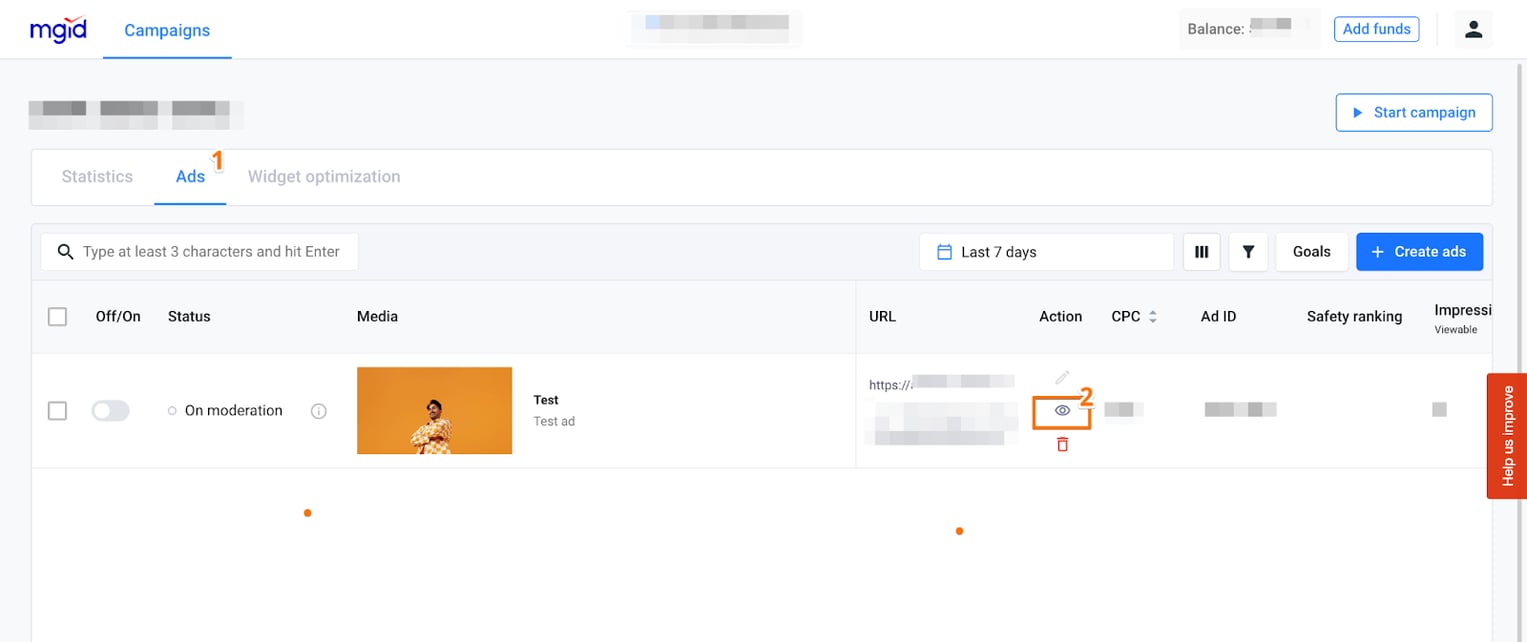Delete the Test ad via trash icon

[1061, 443]
